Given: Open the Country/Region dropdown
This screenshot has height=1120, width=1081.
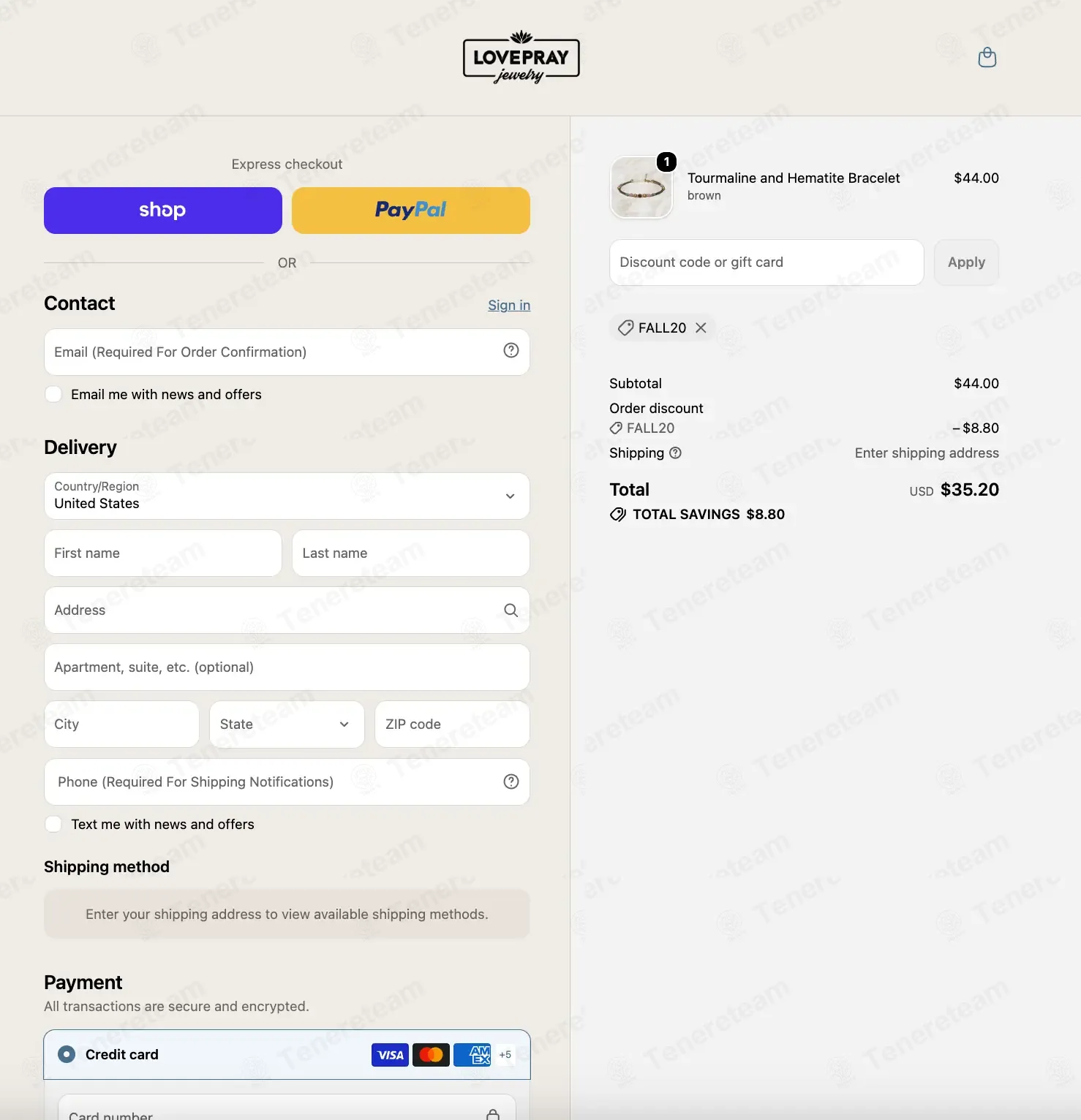Looking at the screenshot, I should tap(287, 496).
